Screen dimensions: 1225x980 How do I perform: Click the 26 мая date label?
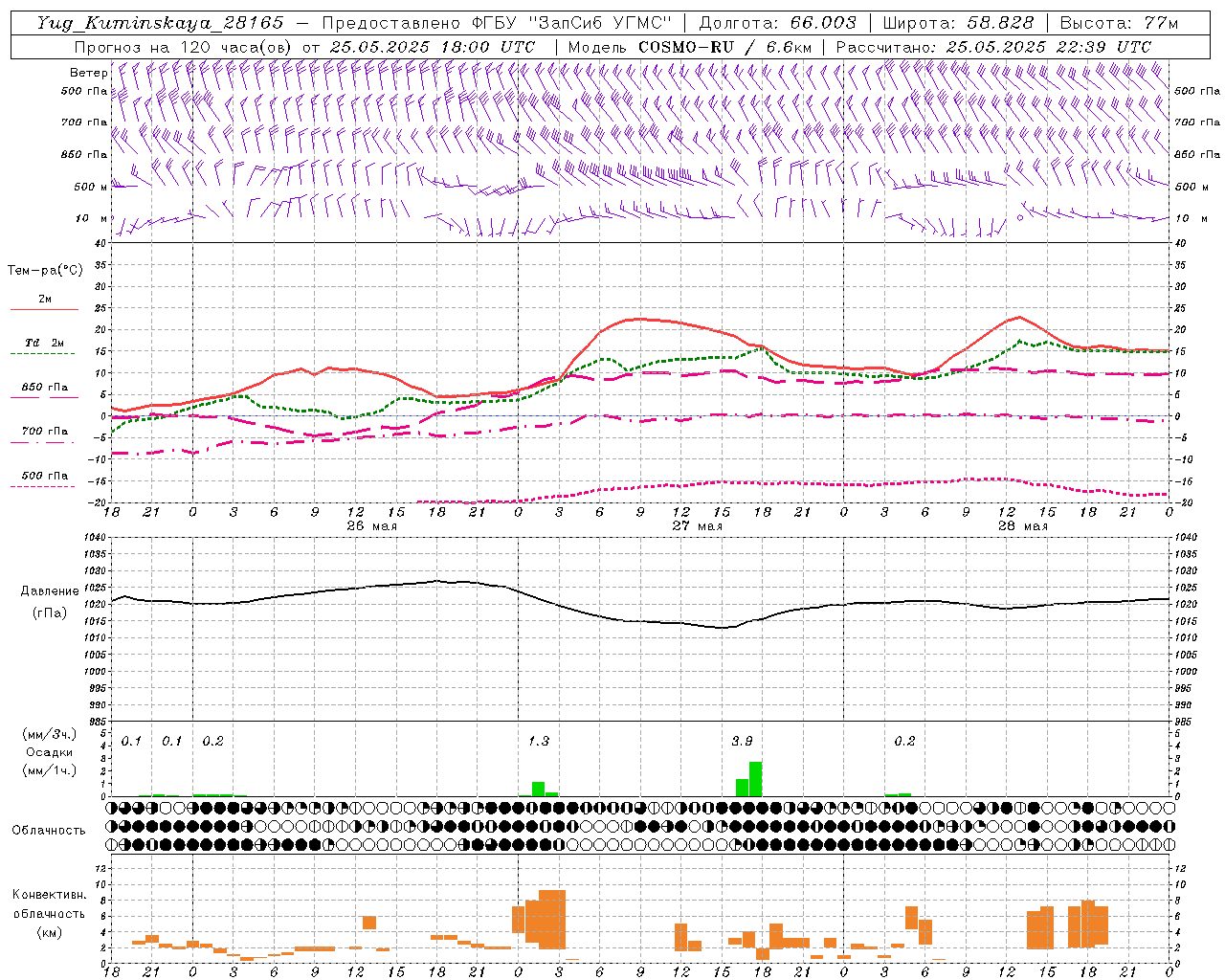pos(372,526)
